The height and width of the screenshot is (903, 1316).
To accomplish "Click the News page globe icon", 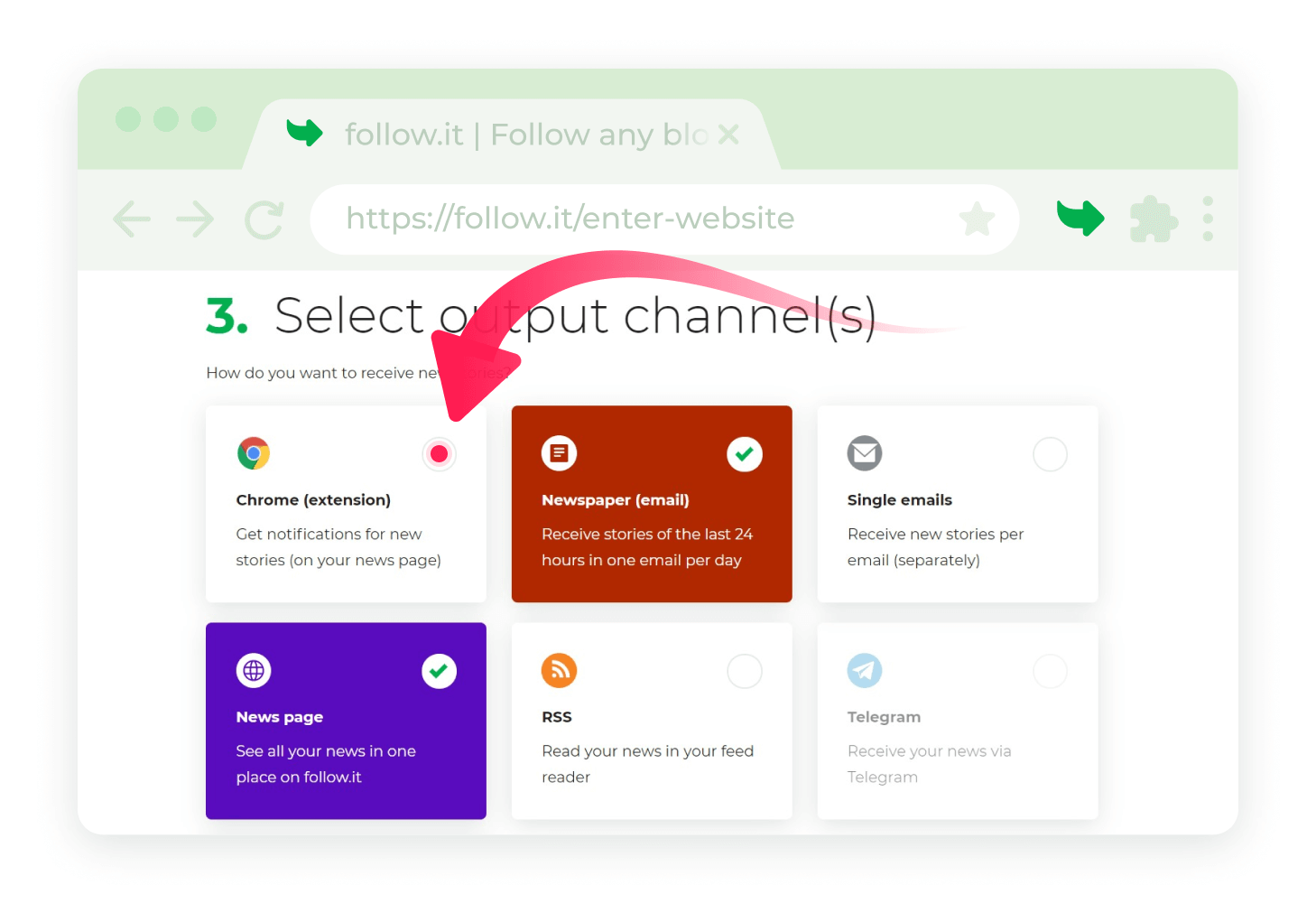I will coord(254,670).
